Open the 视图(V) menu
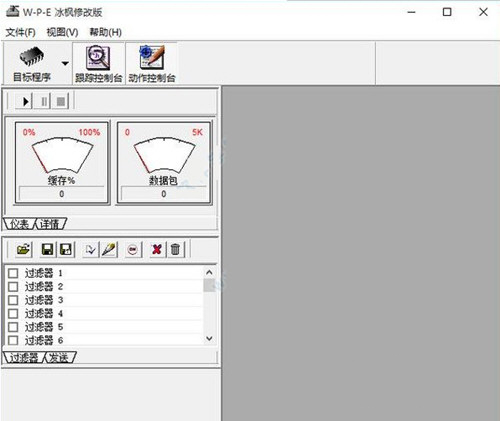500x421 pixels. click(62, 32)
